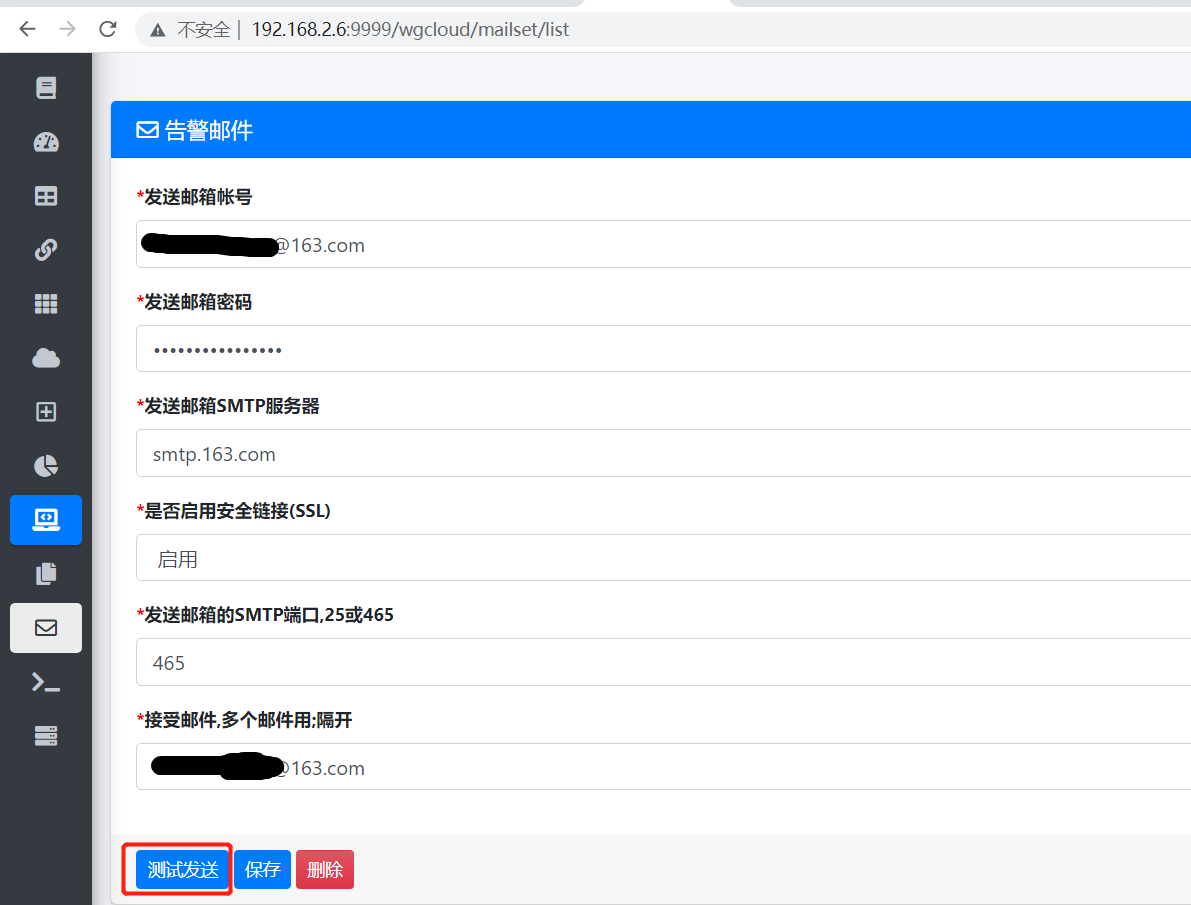This screenshot has width=1191, height=905.
Task: Click the link chain icon in sidebar
Action: tap(46, 249)
